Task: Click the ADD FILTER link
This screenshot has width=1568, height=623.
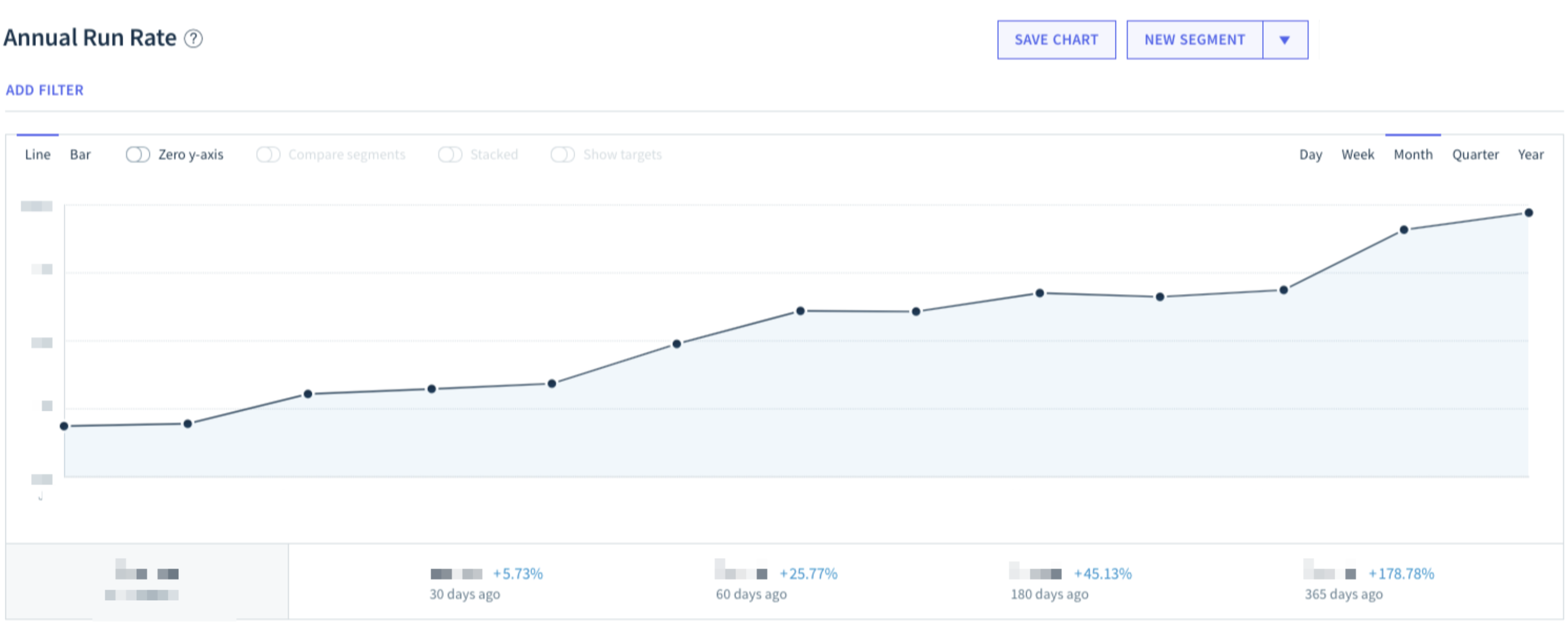Action: click(x=45, y=90)
